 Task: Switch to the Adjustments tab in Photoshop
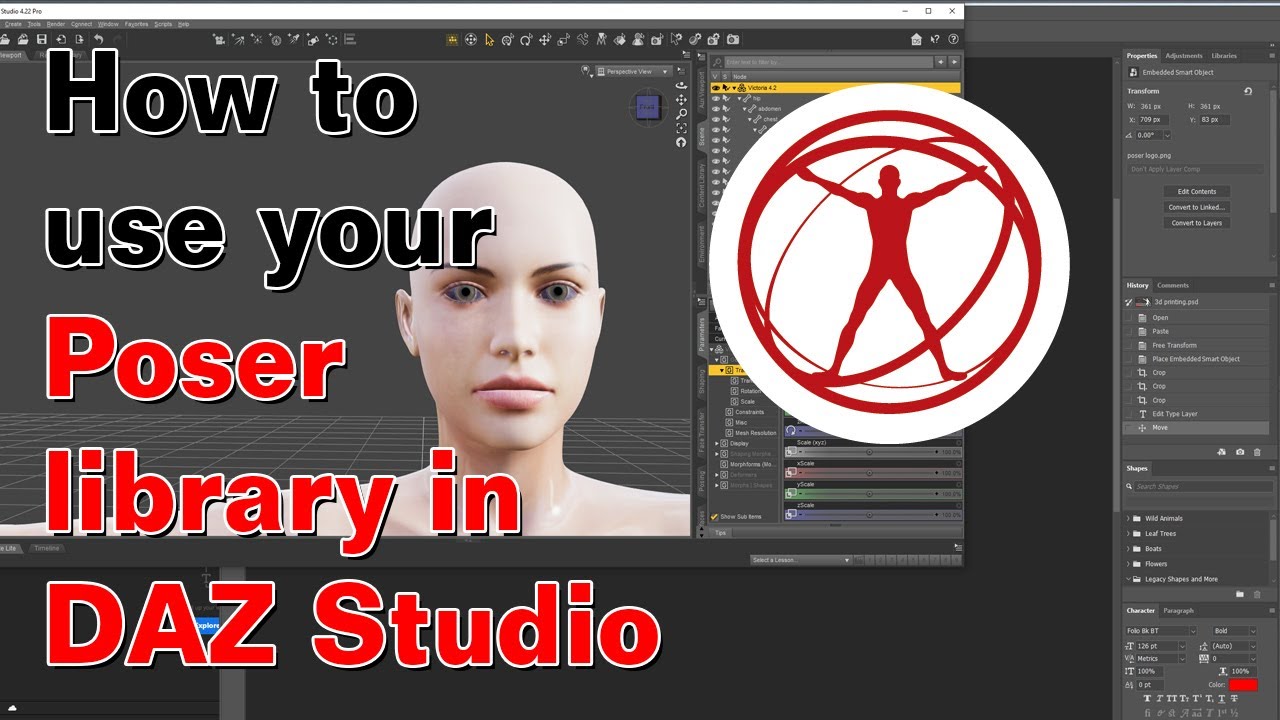pyautogui.click(x=1184, y=56)
